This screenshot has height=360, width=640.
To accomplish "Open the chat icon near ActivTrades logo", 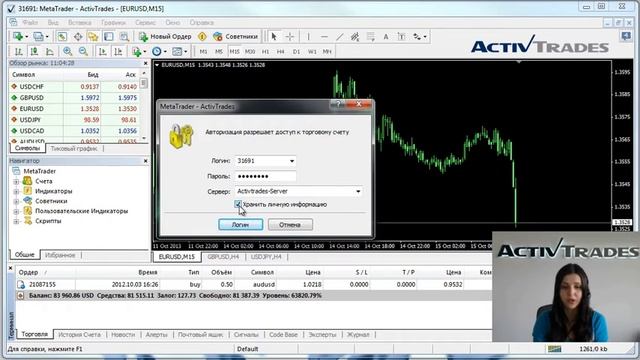I will tap(626, 37).
